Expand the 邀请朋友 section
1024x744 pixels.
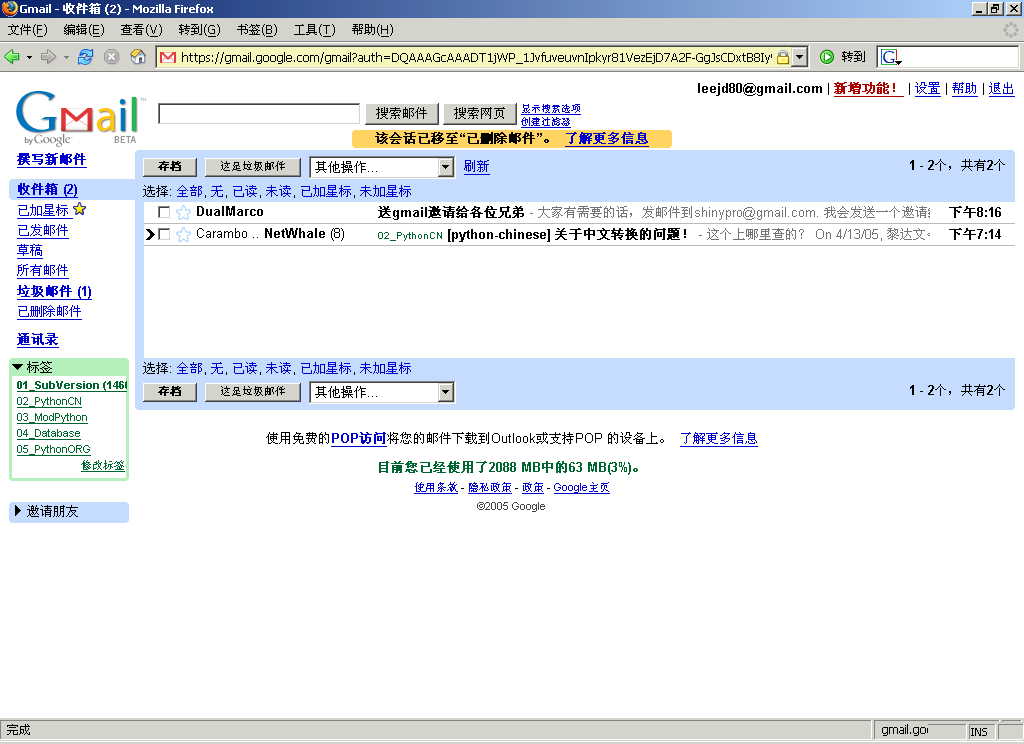[18, 511]
